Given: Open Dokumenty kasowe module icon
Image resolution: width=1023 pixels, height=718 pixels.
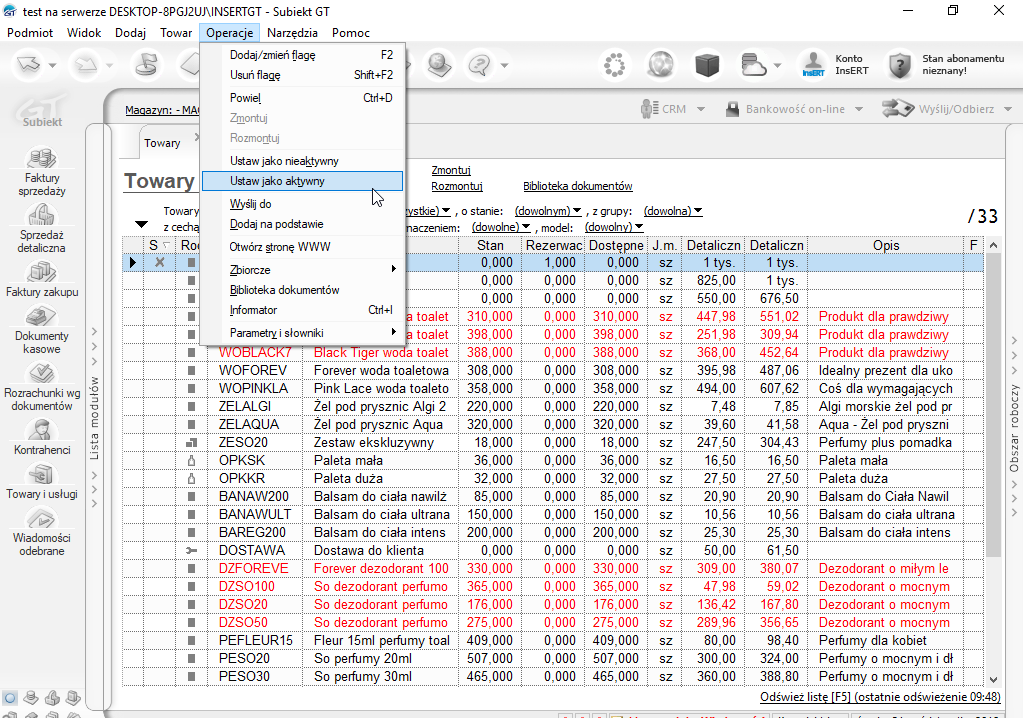Looking at the screenshot, I should pos(42,316).
